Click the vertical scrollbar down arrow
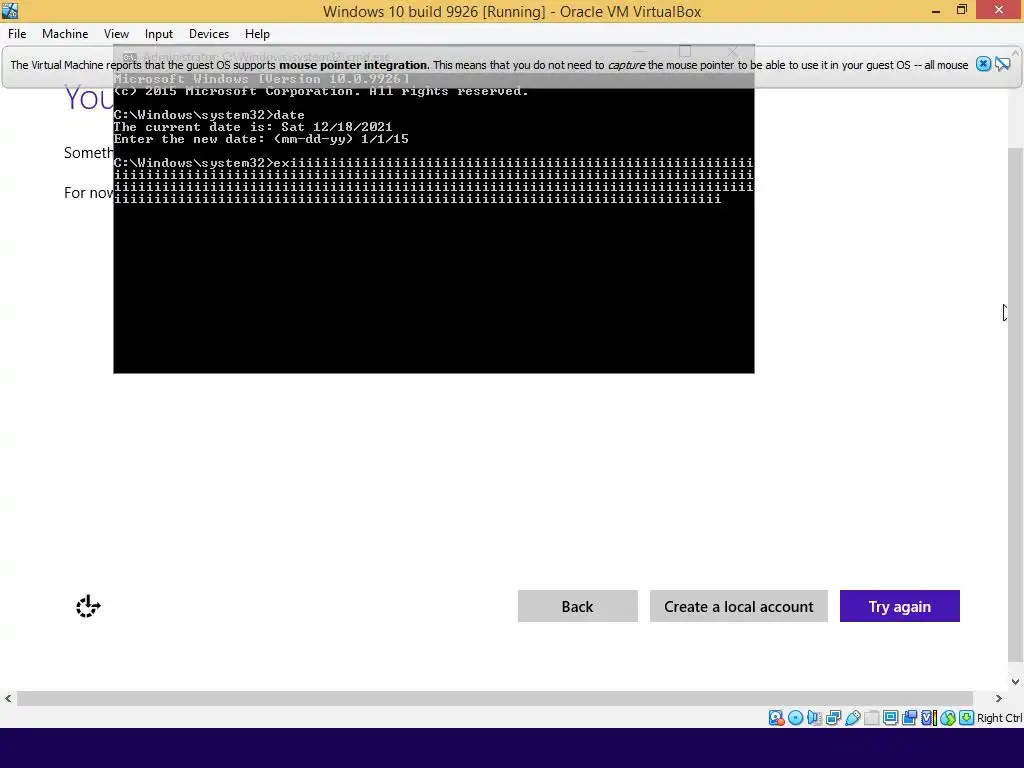 point(1016,681)
